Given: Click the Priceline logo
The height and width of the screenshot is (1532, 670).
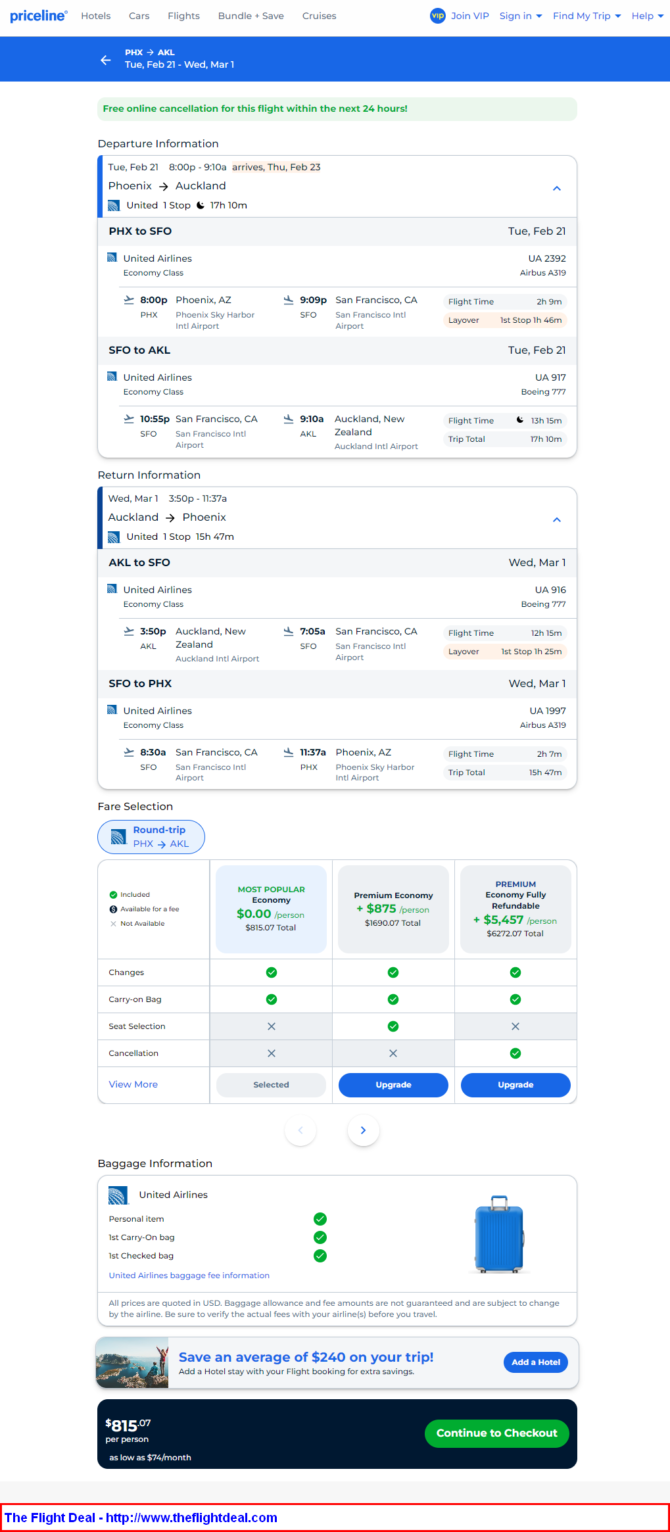Looking at the screenshot, I should click(x=39, y=16).
